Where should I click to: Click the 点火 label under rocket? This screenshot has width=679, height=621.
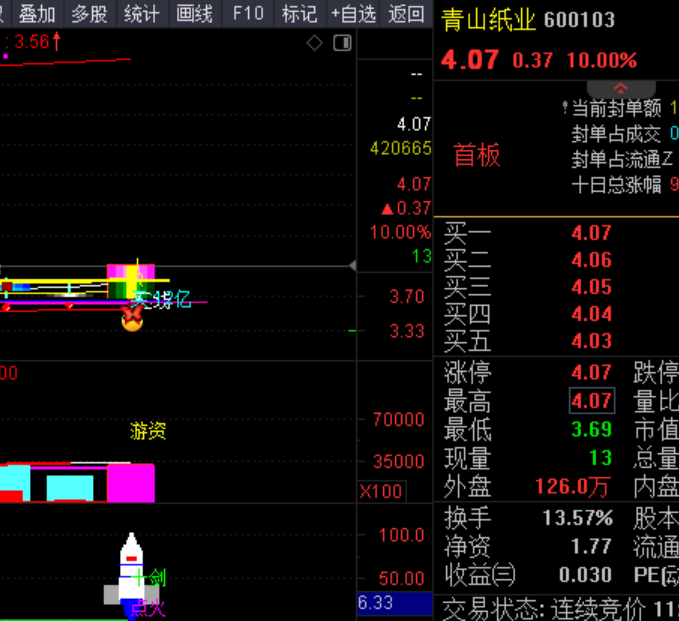click(148, 608)
